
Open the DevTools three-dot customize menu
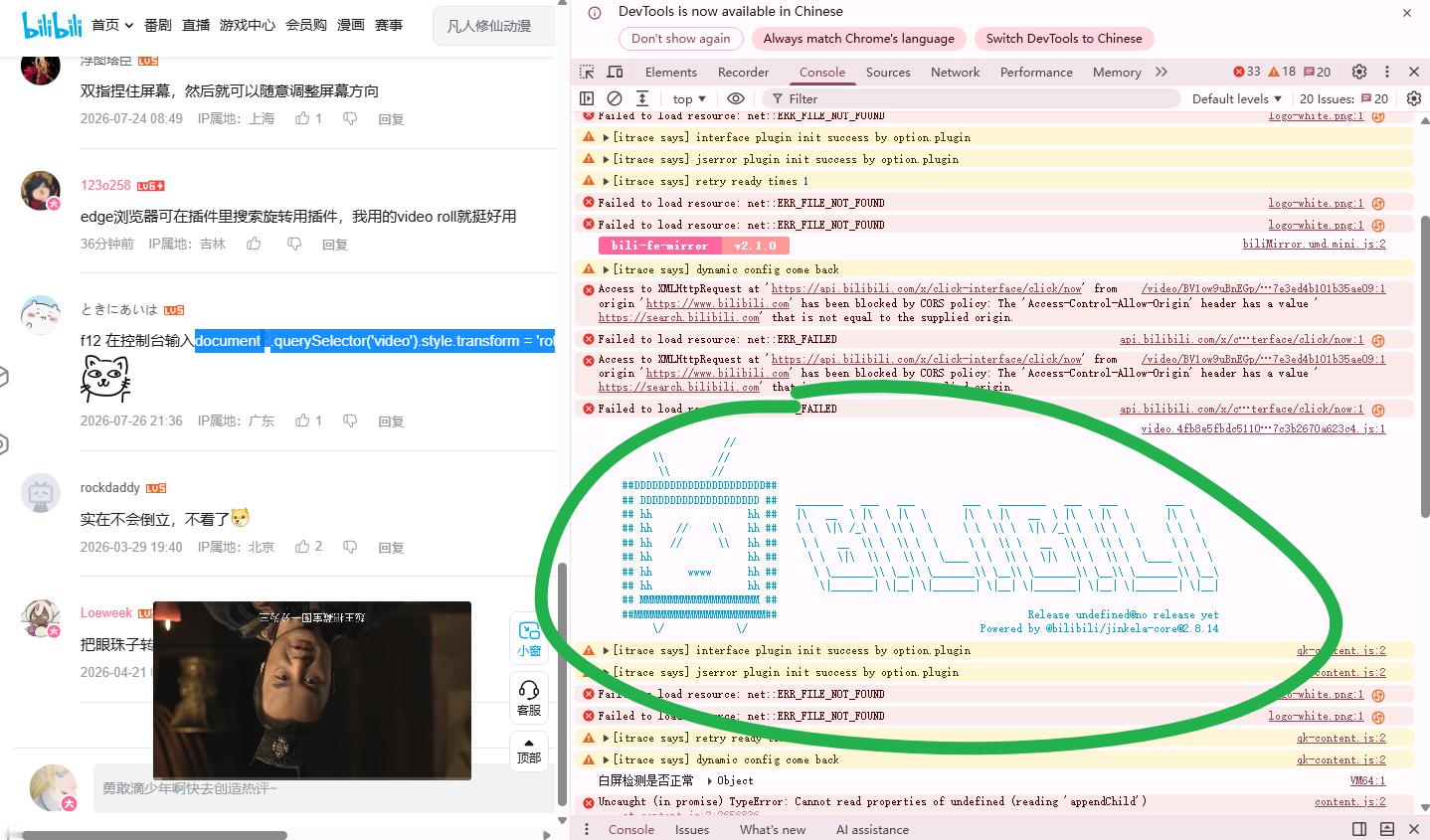coord(1387,72)
